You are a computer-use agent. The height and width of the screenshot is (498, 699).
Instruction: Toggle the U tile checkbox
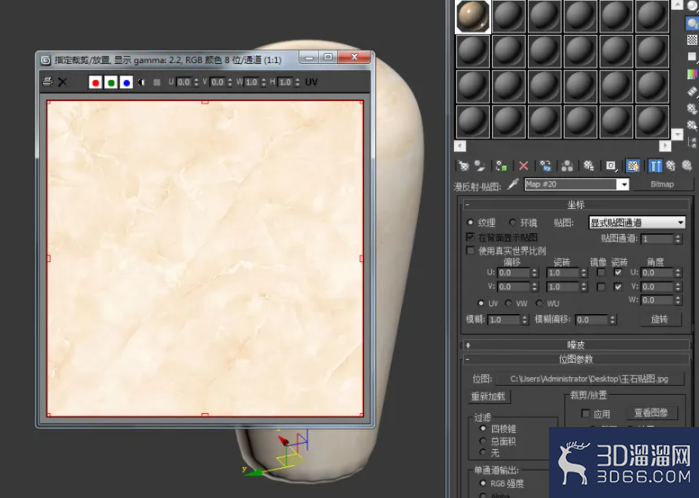[x=618, y=272]
